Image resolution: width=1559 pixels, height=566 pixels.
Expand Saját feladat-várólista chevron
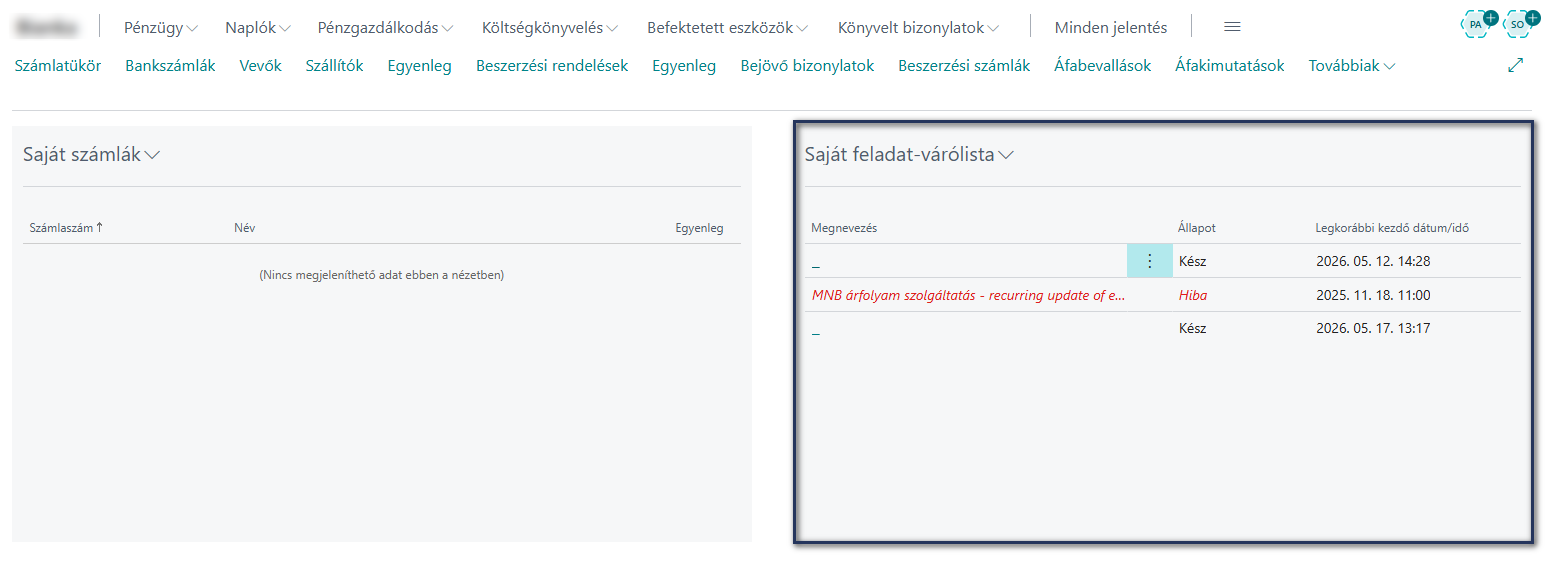tap(1006, 155)
